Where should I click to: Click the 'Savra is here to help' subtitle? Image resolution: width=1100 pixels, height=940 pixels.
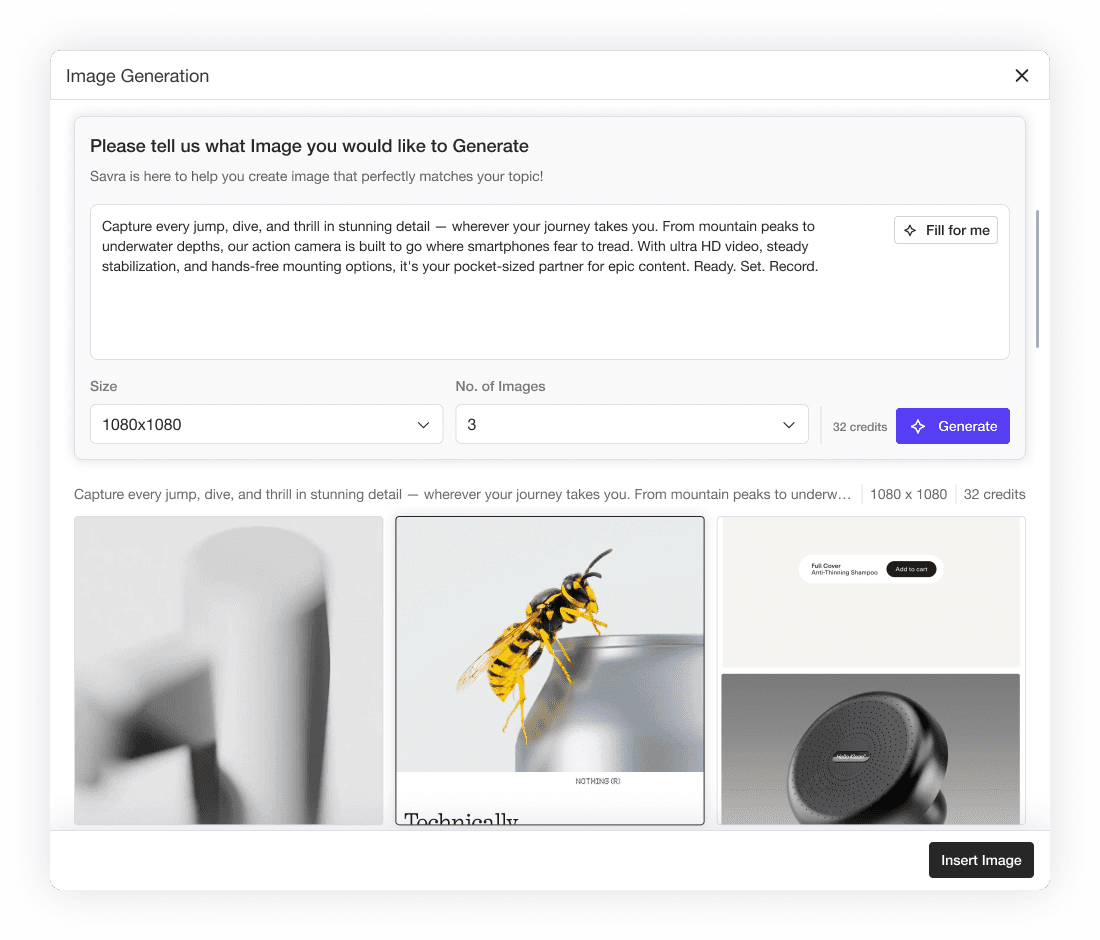tap(316, 176)
